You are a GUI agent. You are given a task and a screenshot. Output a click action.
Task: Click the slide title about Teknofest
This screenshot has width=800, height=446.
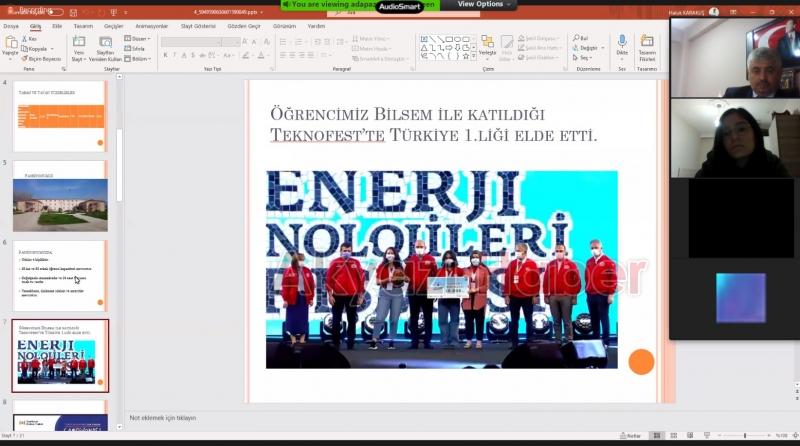(433, 125)
